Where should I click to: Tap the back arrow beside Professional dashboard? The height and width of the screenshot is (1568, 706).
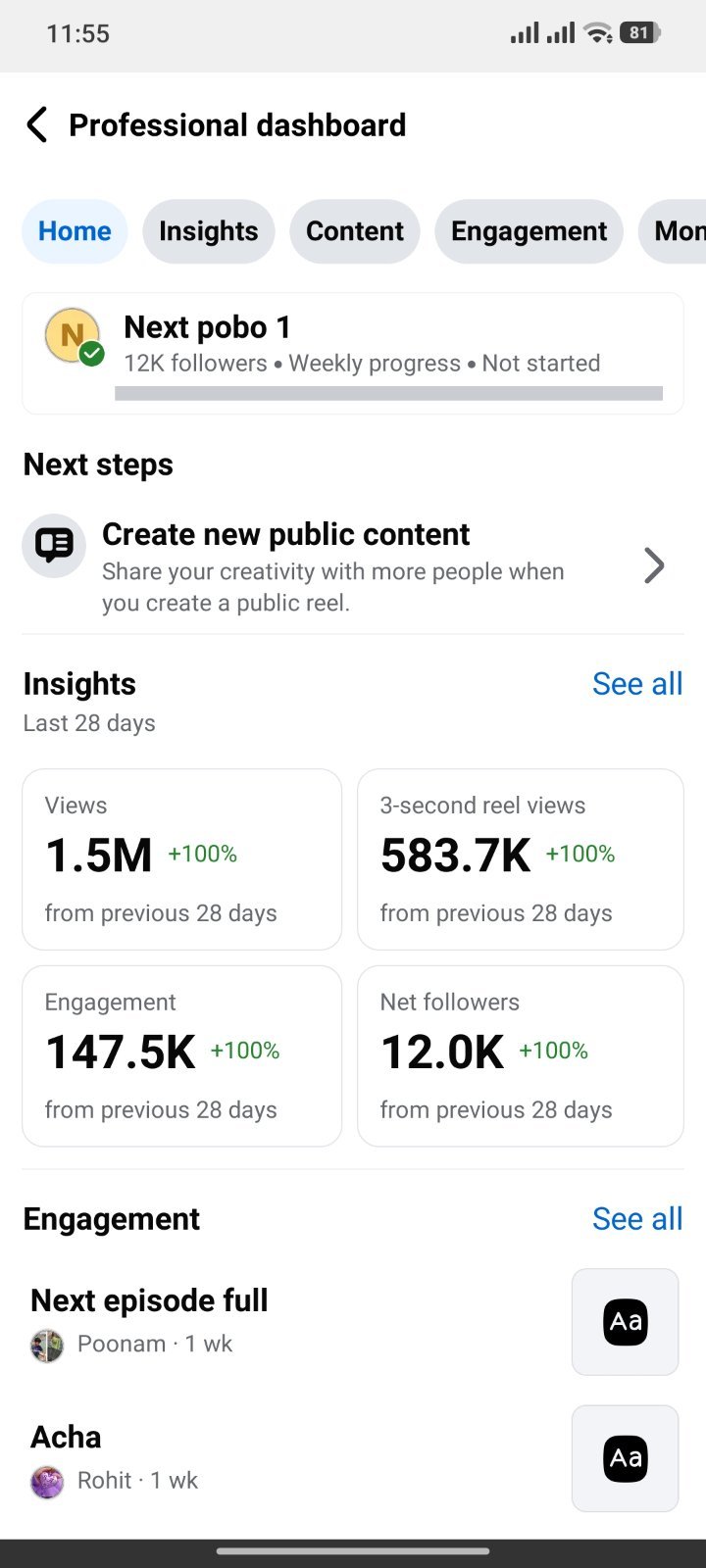coord(36,125)
